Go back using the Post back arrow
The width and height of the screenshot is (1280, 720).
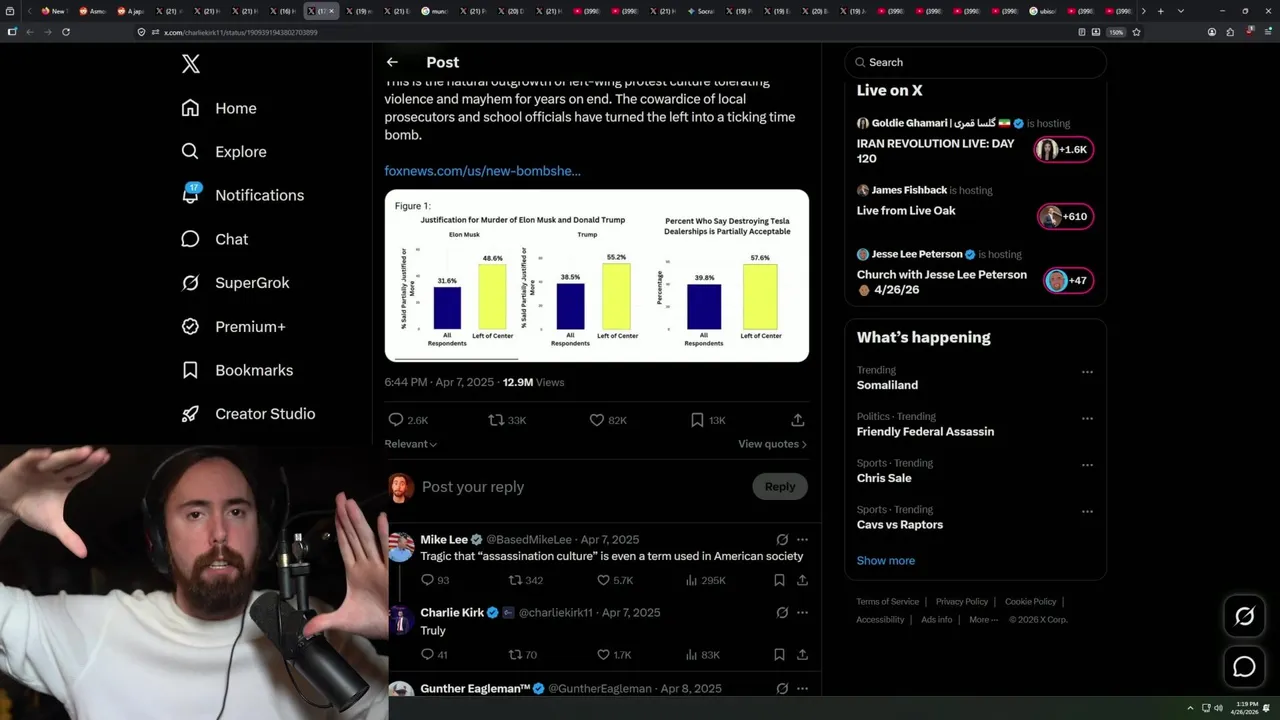click(392, 62)
